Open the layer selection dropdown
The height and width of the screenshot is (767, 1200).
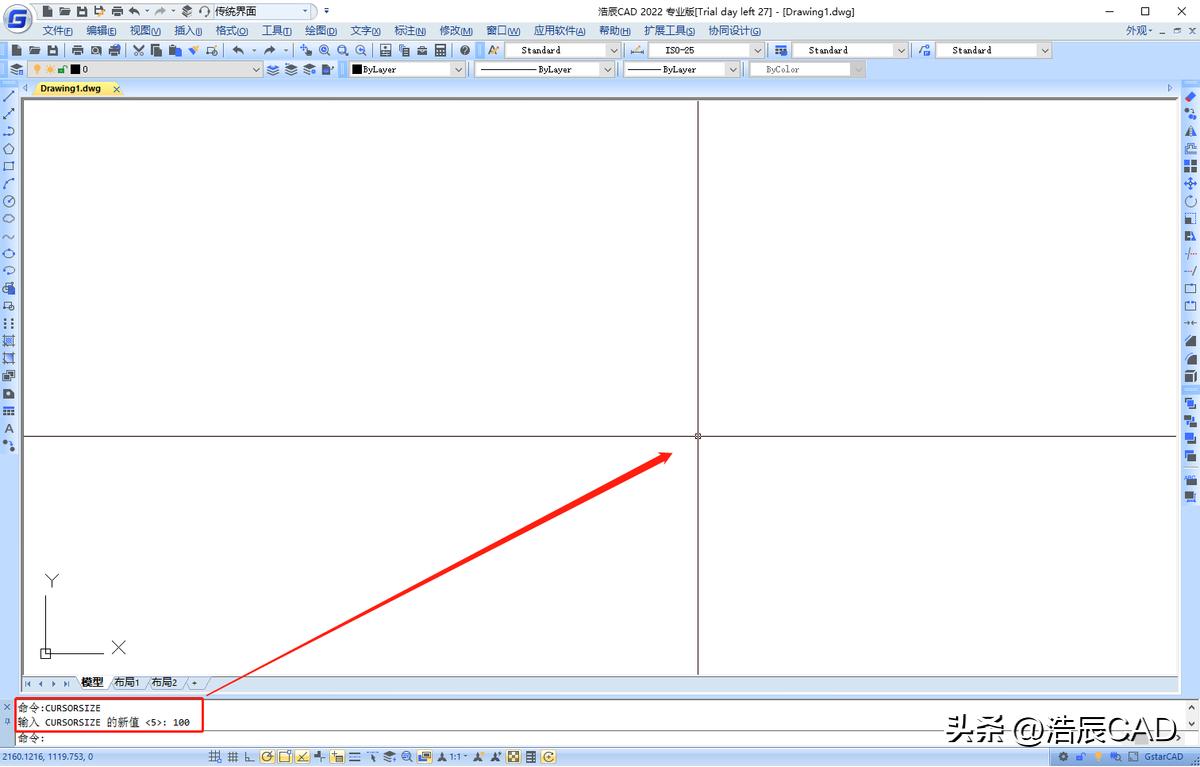click(x=257, y=69)
